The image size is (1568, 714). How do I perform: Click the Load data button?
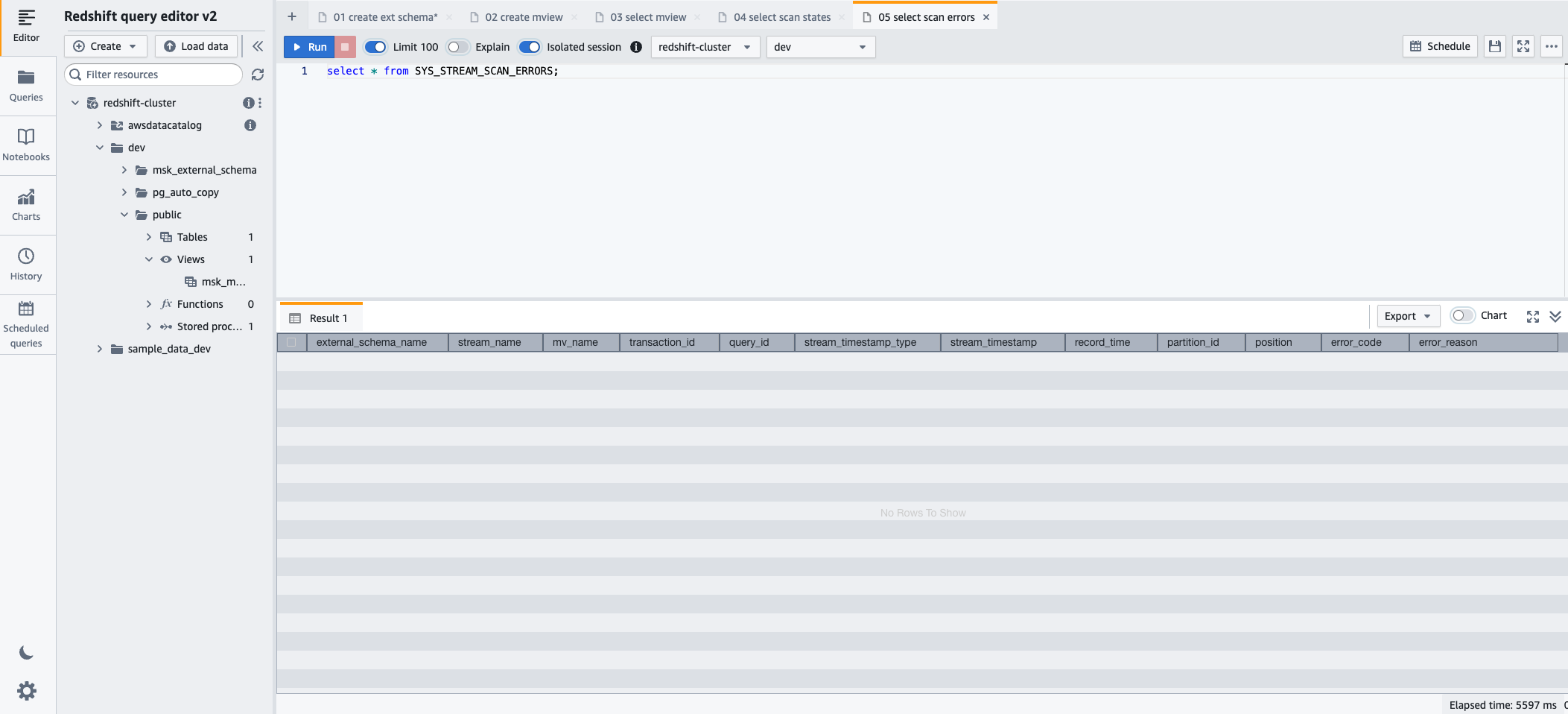pos(197,46)
